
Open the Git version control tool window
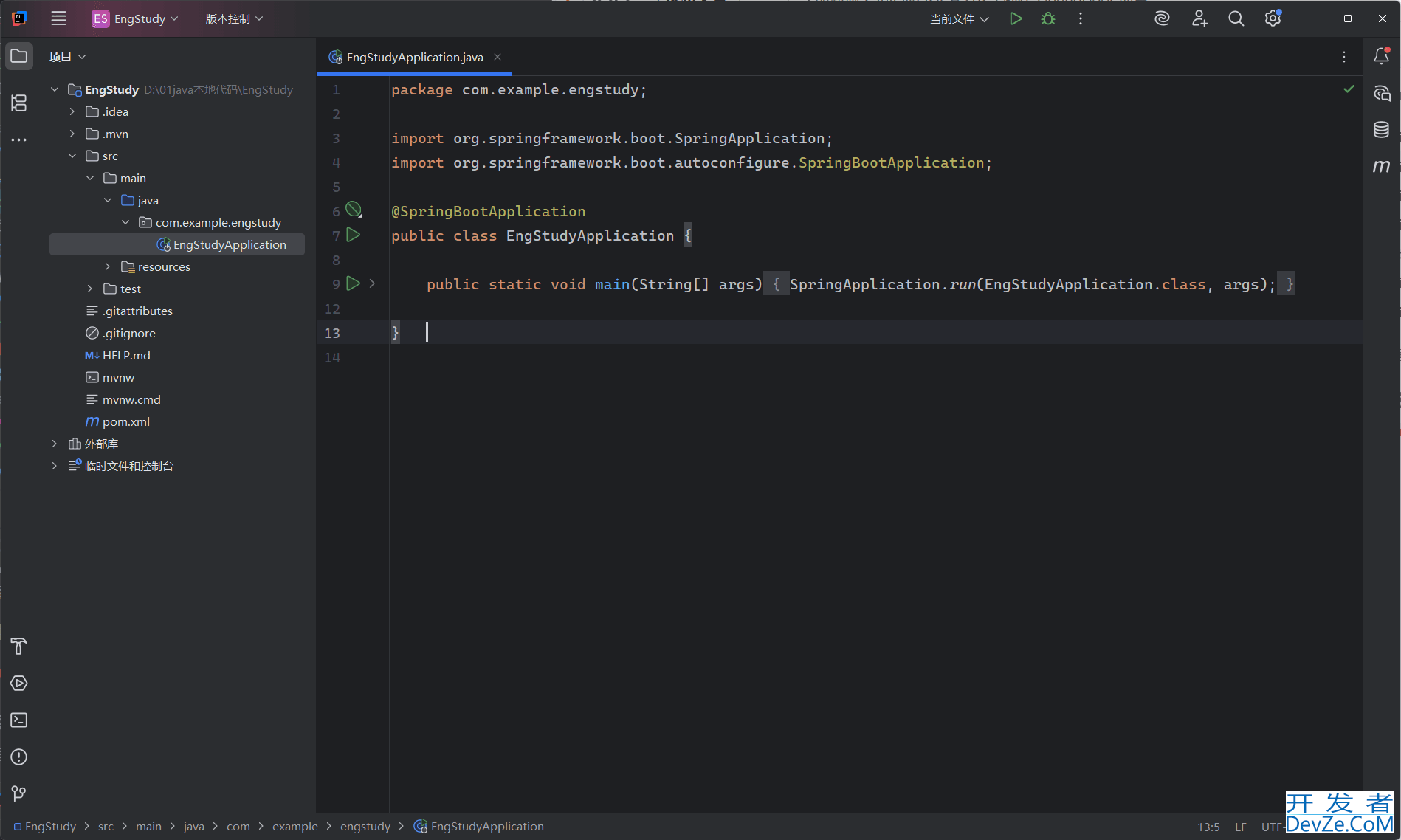pyautogui.click(x=19, y=794)
